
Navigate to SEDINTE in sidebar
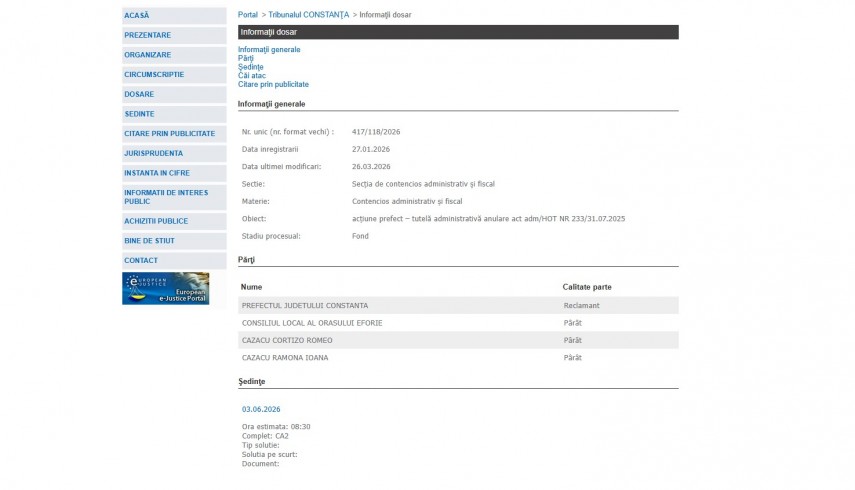click(139, 114)
